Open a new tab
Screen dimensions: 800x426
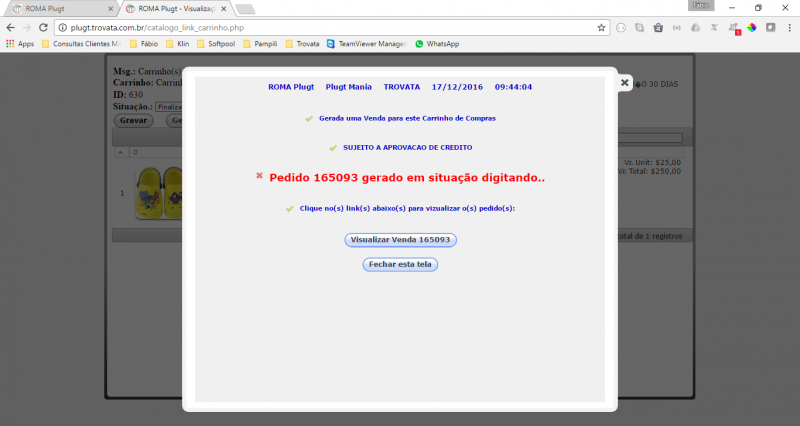tap(245, 9)
